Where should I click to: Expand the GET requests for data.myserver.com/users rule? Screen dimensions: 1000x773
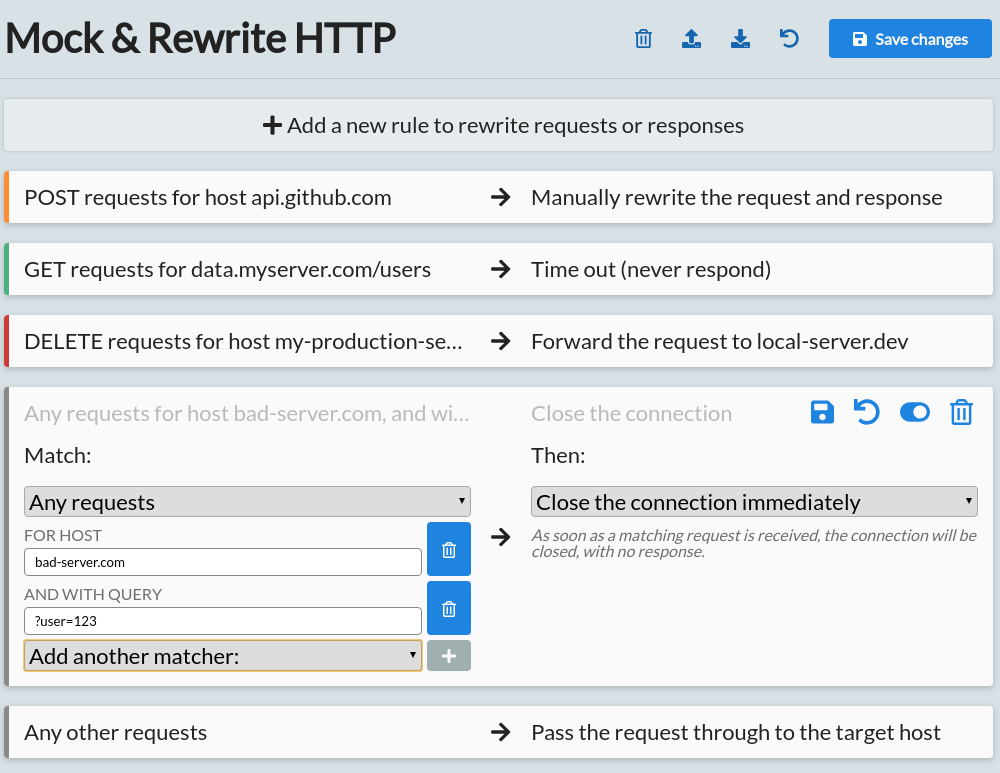(x=500, y=269)
